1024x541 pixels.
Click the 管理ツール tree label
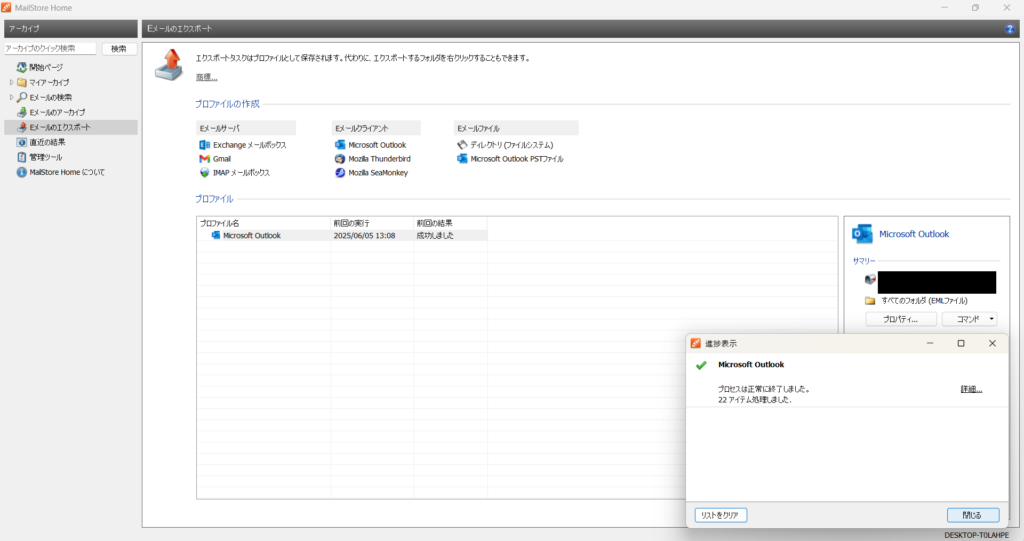(46, 157)
